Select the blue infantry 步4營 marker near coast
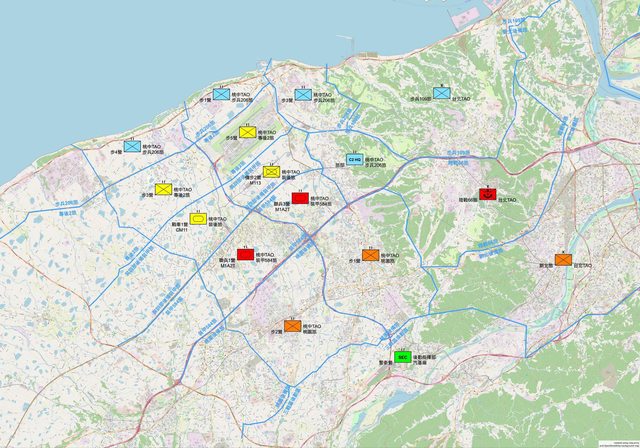The height and width of the screenshot is (448, 640). click(x=132, y=147)
